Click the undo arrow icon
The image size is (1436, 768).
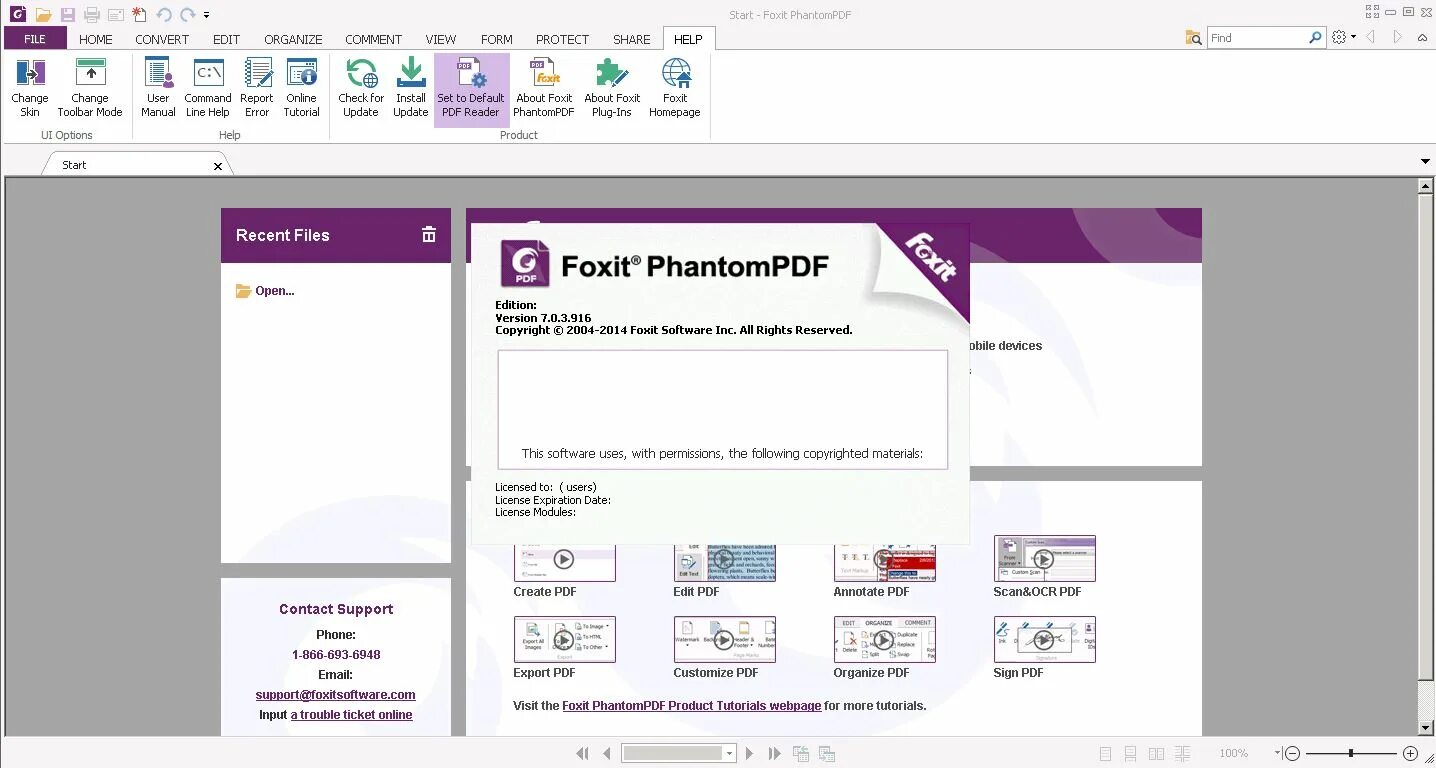tap(163, 14)
